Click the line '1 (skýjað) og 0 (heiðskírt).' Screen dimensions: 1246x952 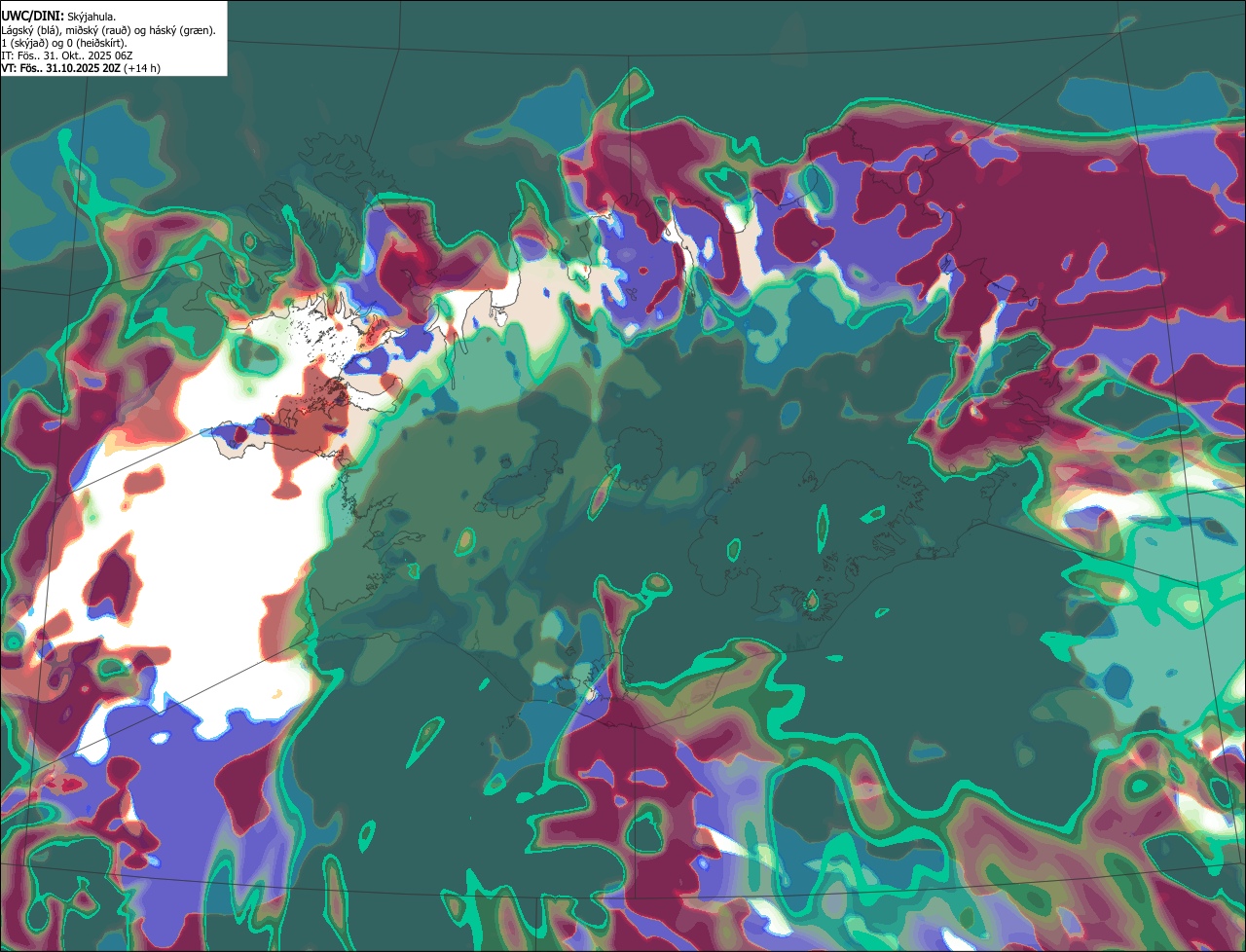63,43
